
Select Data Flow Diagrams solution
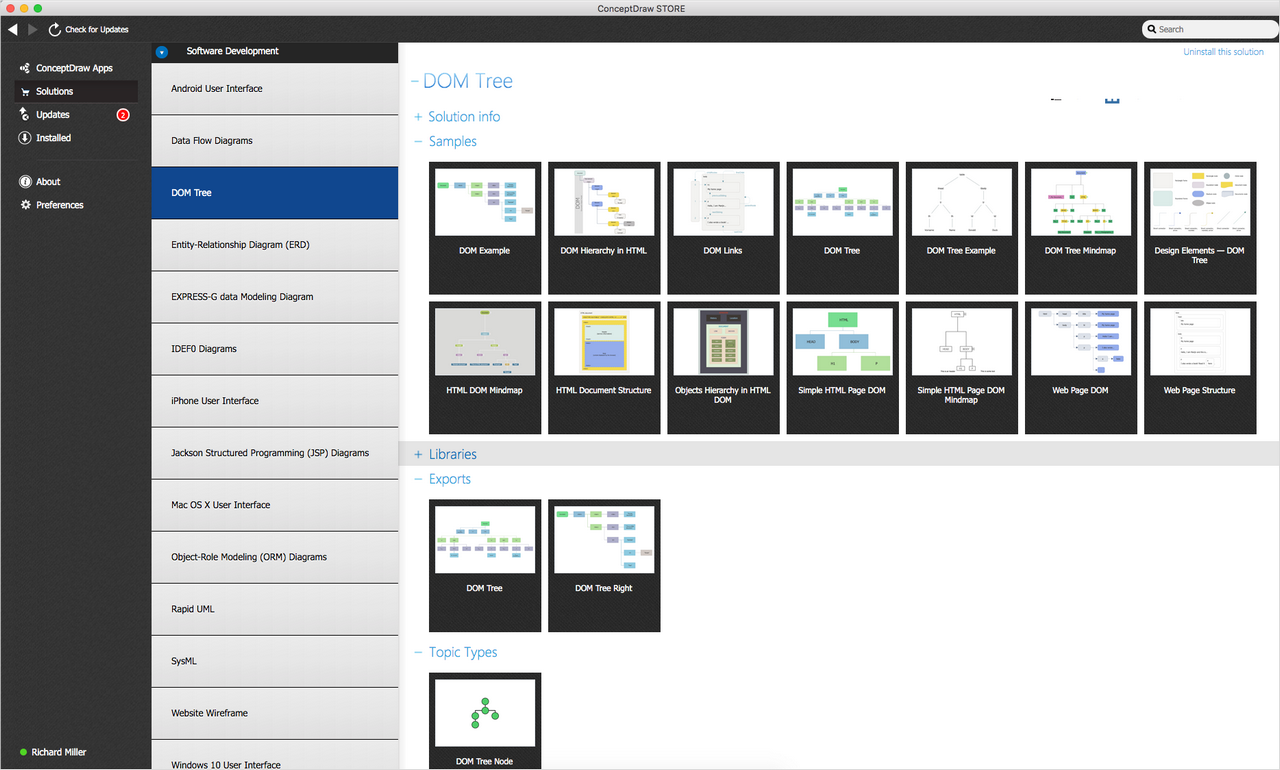(x=275, y=141)
